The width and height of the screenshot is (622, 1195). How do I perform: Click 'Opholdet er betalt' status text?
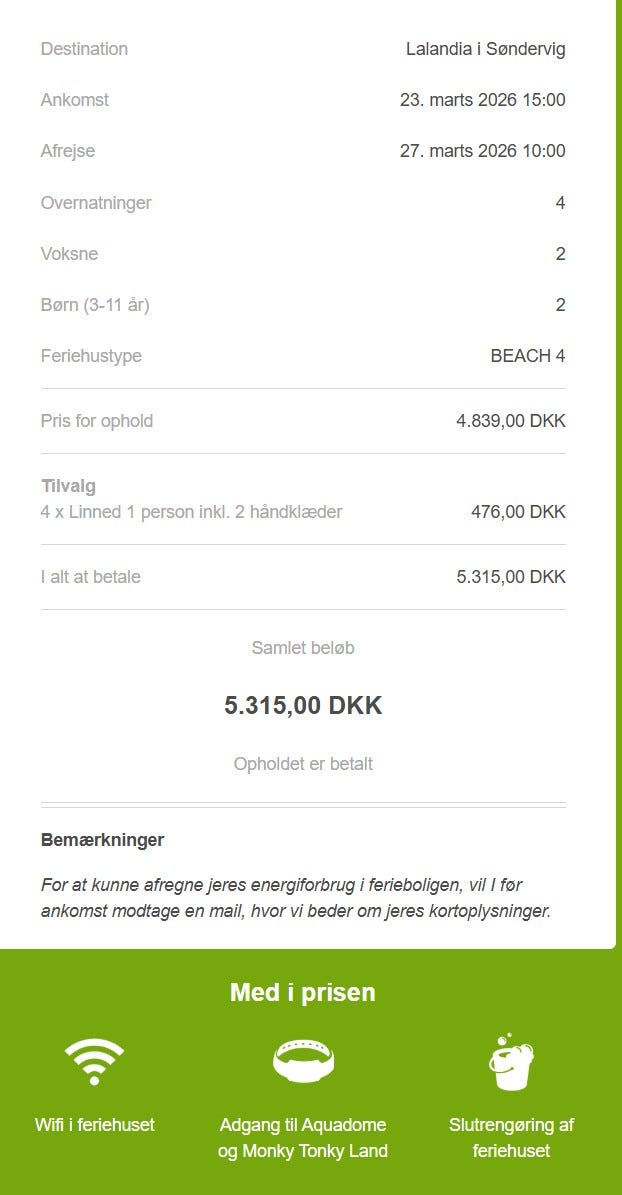coord(303,764)
